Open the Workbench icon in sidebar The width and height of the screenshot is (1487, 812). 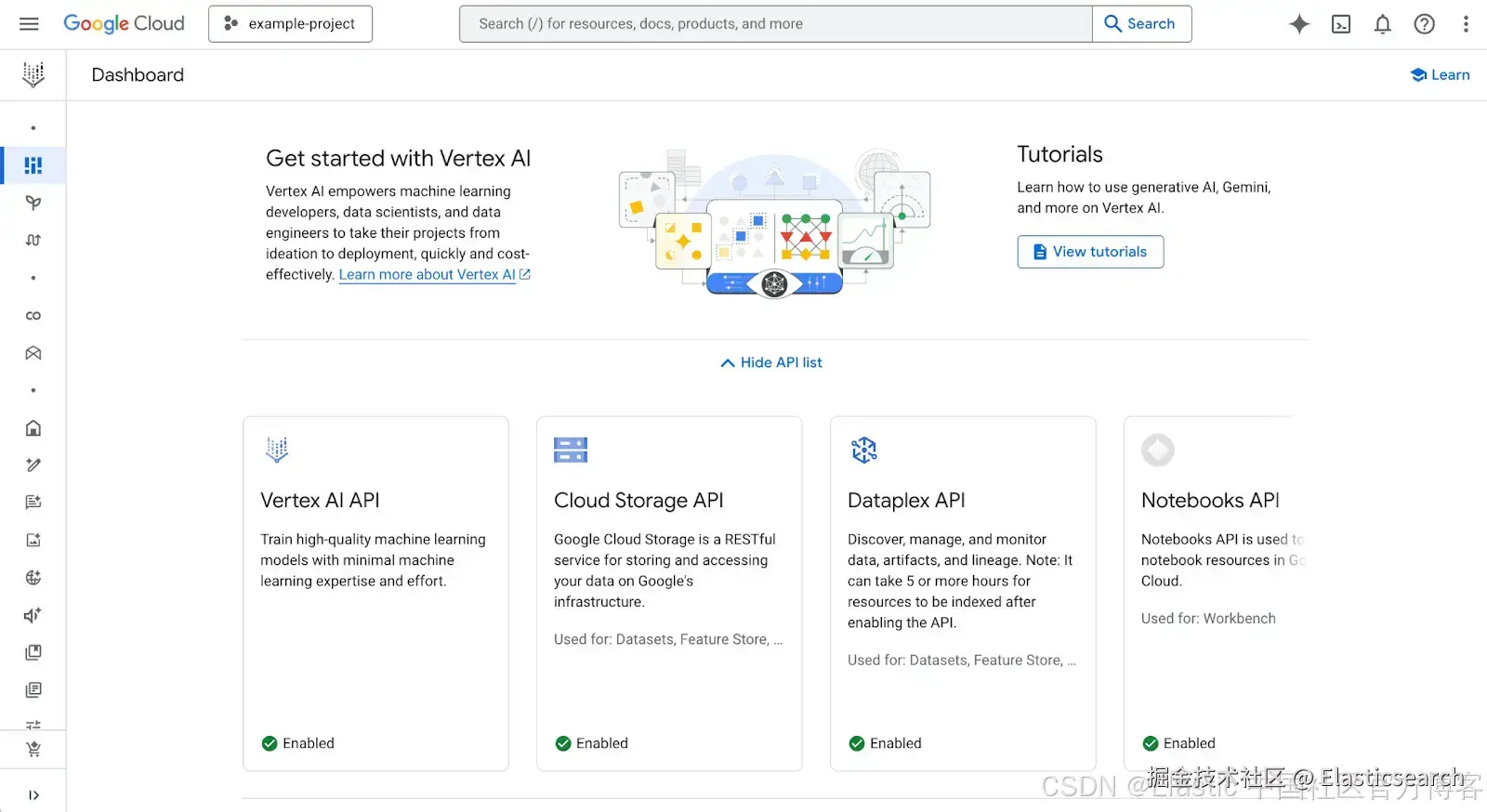(x=33, y=353)
